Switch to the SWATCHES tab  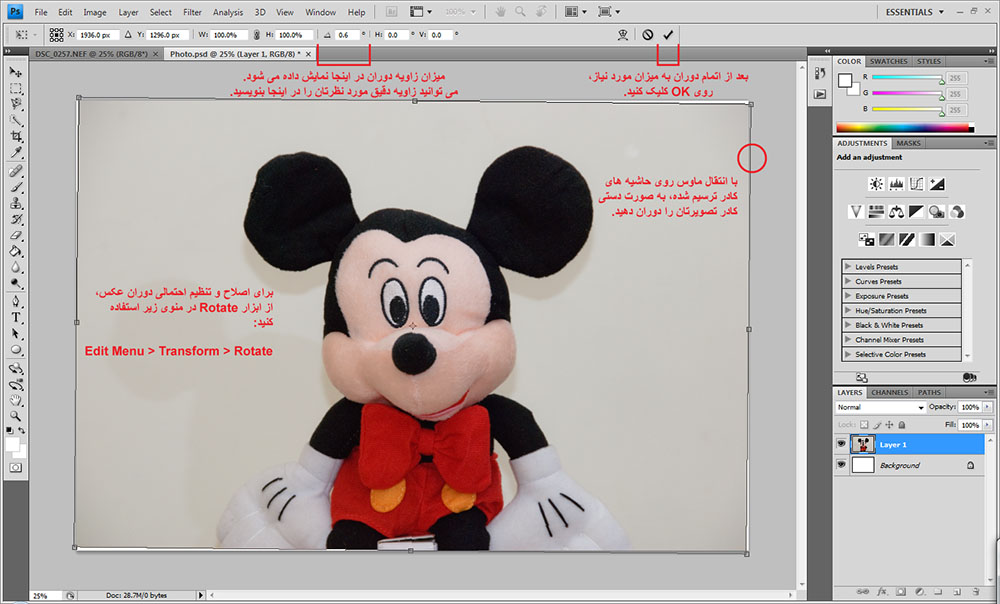tap(888, 61)
